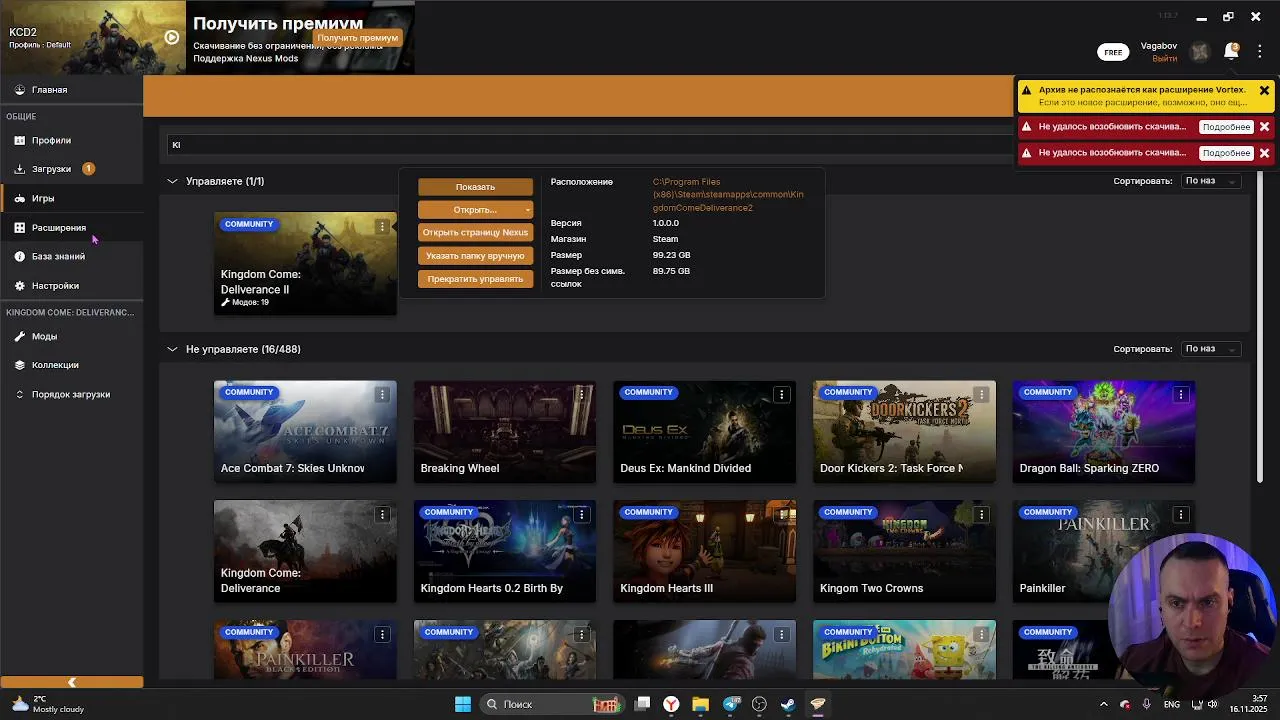Open three-dot menu on Kingdom Hearts III card
The height and width of the screenshot is (720, 1280).
click(x=781, y=515)
